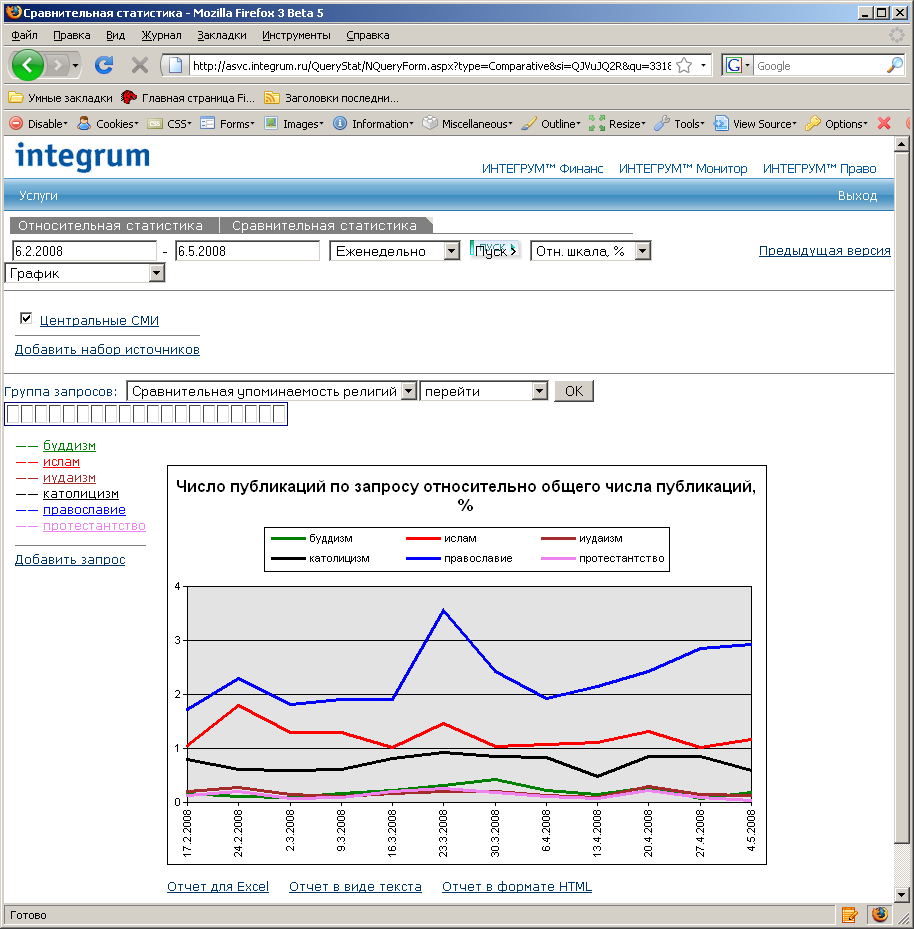Open the back/forward history dropdown arrow

tap(76, 65)
